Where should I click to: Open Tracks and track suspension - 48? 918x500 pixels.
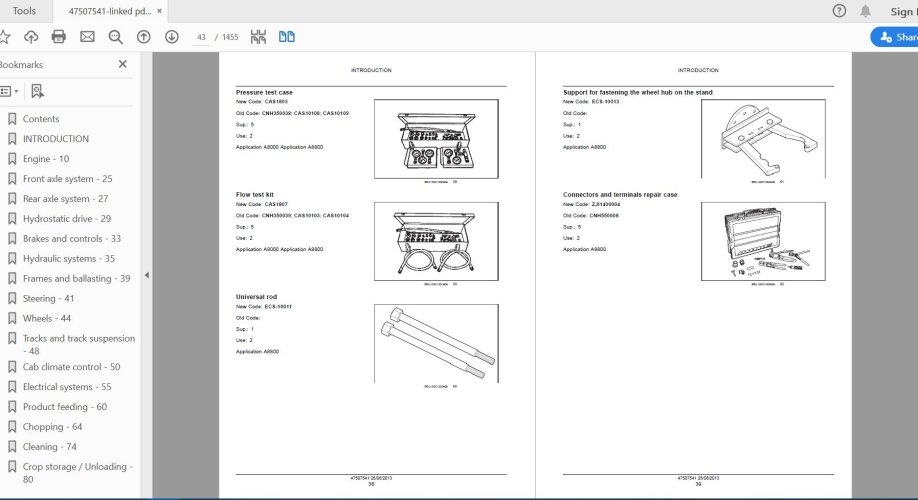[x=78, y=344]
